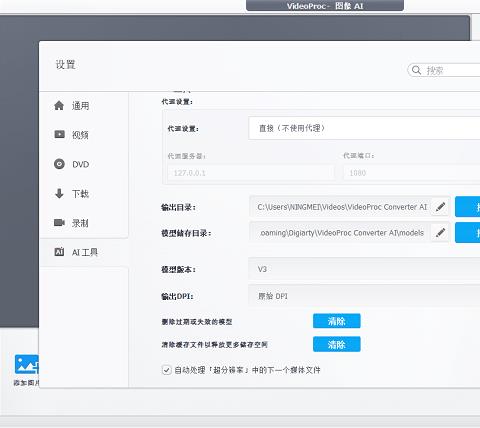Image resolution: width=480 pixels, height=428 pixels.
Task: Click the proxy server 127.0.0.1 field
Action: (x=251, y=173)
